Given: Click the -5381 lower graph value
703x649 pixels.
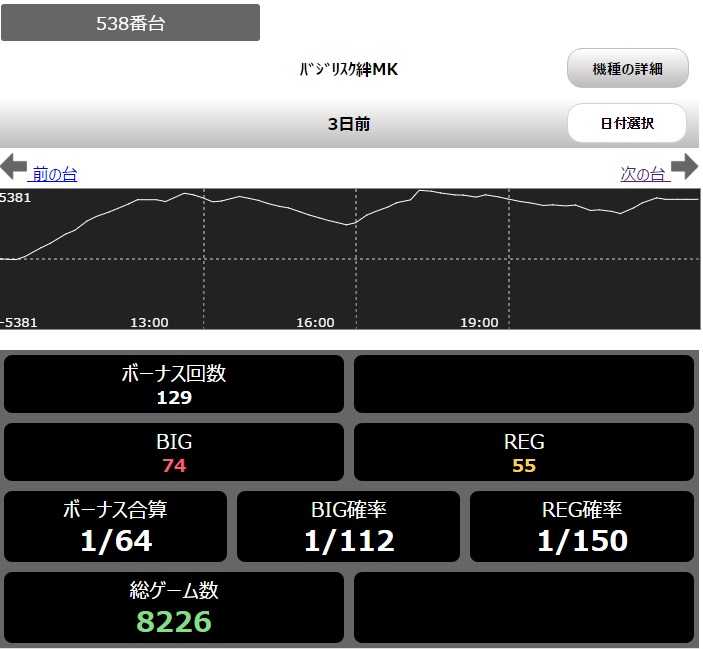Looking at the screenshot, I should [x=19, y=322].
